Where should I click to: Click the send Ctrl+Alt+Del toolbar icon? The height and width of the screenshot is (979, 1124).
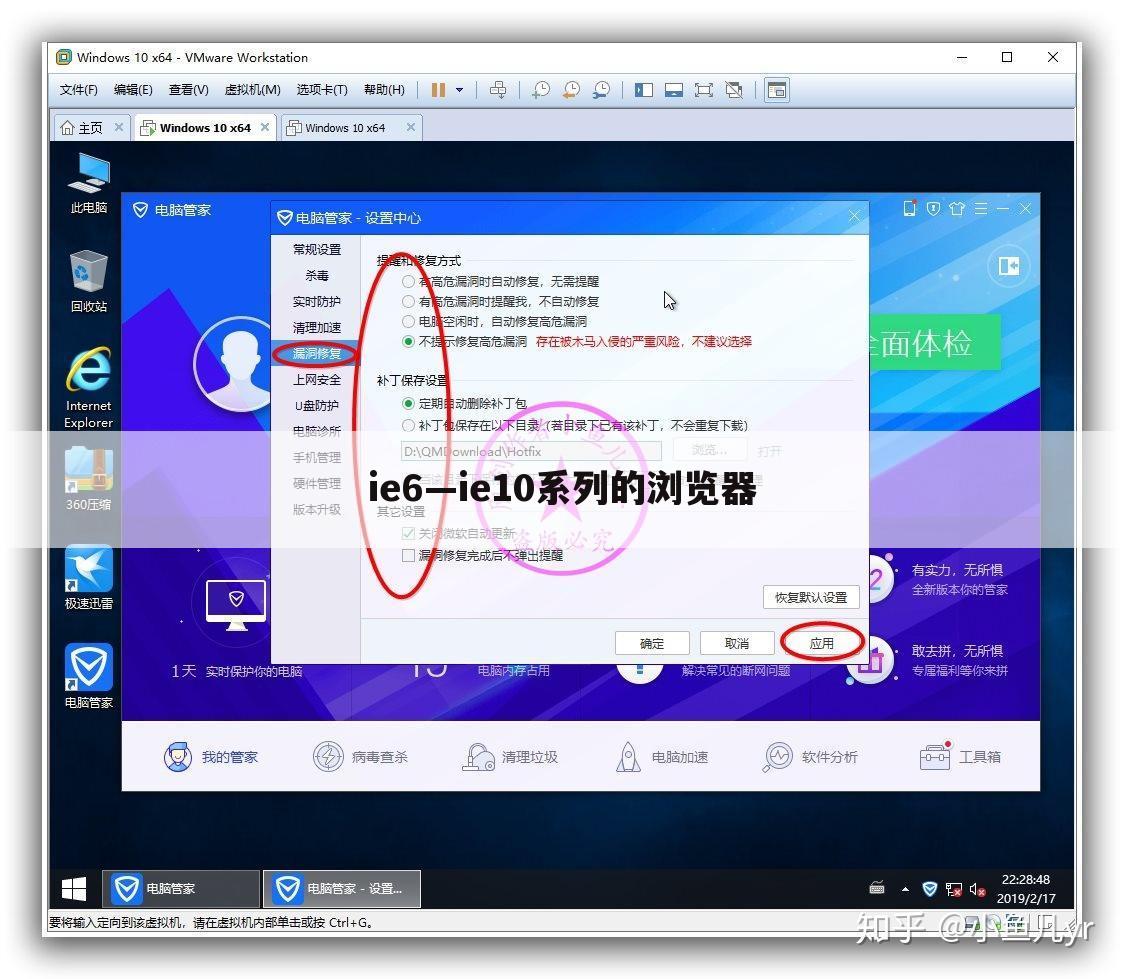pyautogui.click(x=497, y=90)
